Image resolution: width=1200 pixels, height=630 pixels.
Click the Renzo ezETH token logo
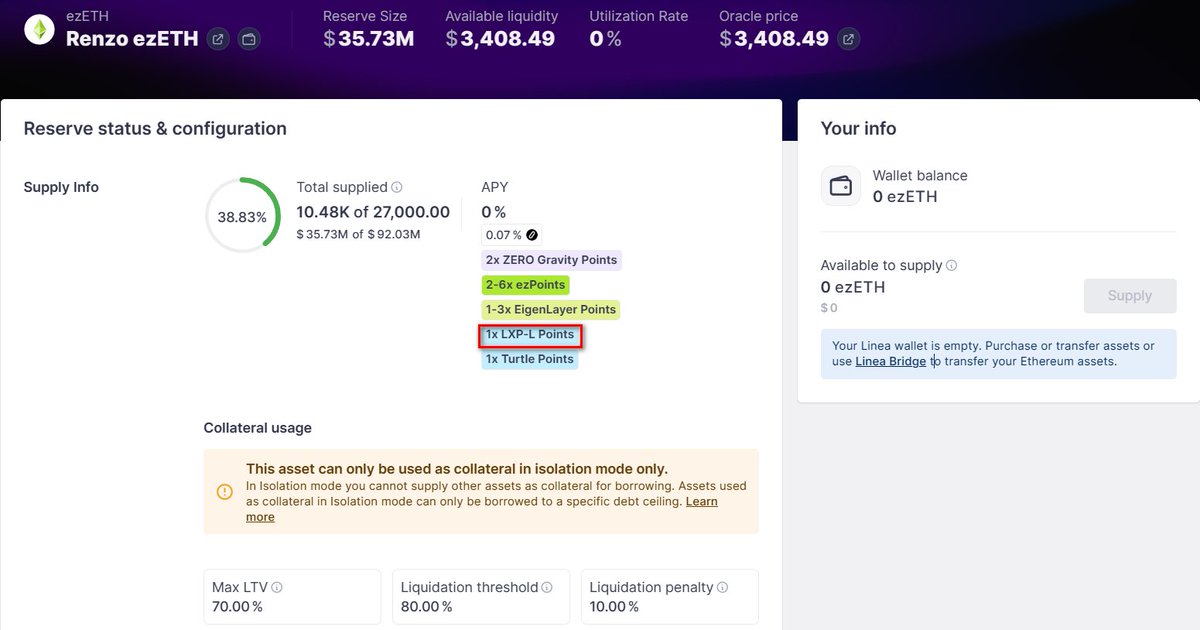coord(40,31)
